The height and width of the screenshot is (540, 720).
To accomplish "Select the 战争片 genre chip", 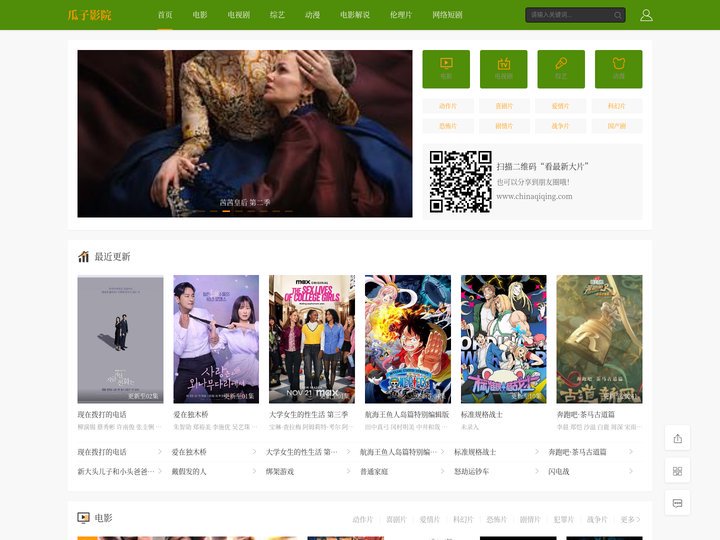I will tap(560, 126).
